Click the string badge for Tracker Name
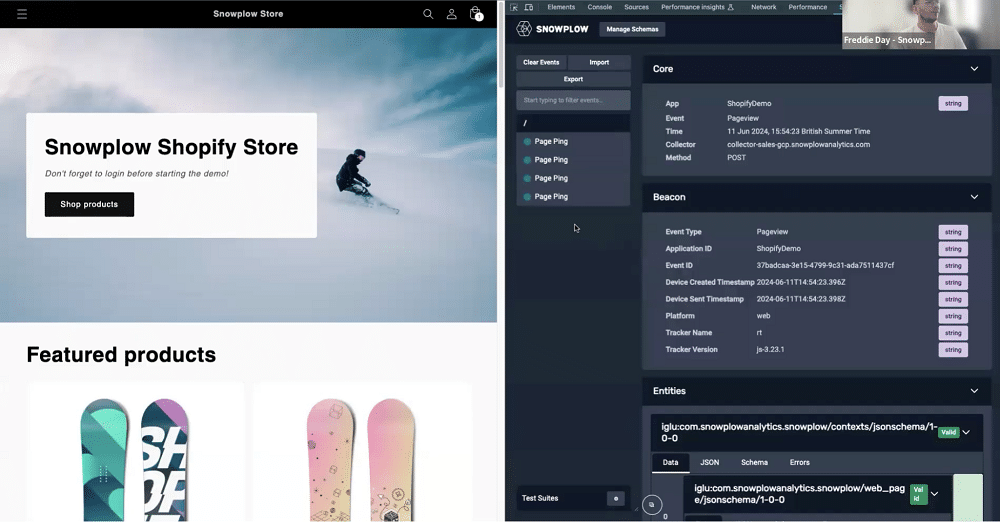The image size is (1000, 522). (953, 333)
